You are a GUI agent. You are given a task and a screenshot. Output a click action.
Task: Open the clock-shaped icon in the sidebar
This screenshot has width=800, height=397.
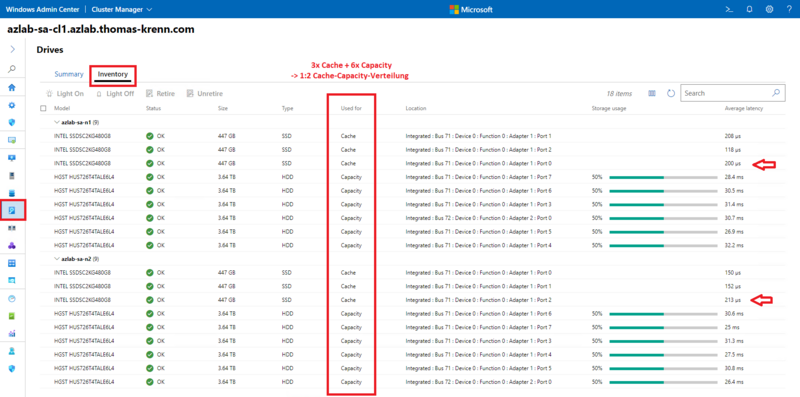[12, 299]
